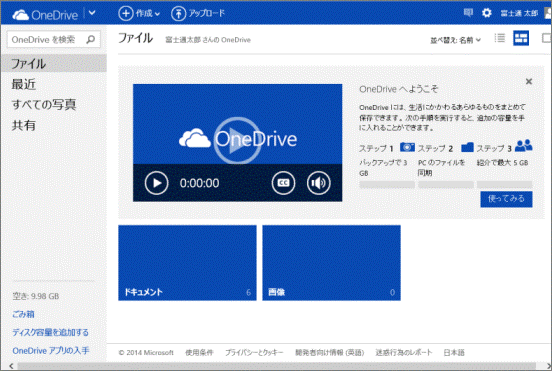The image size is (552, 371).
Task: Click the large play overlay on the OneDrive video
Action: [x=237, y=140]
